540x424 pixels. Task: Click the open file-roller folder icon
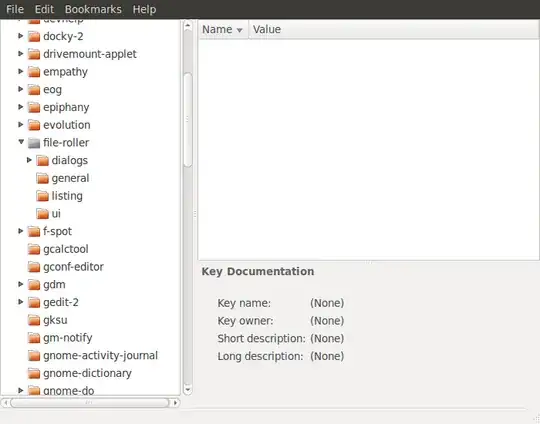(x=34, y=143)
